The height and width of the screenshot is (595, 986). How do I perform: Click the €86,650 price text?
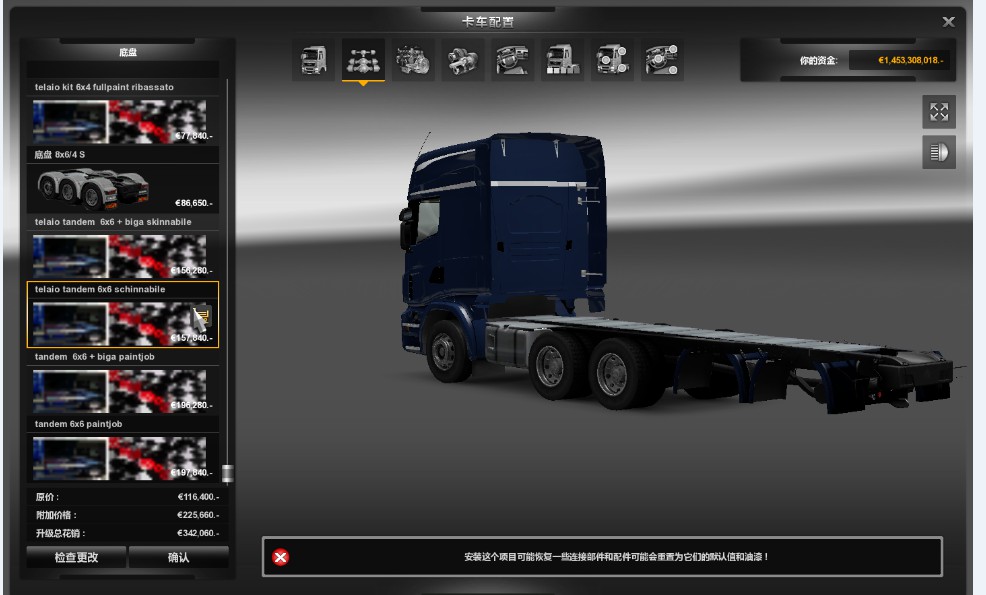[194, 203]
